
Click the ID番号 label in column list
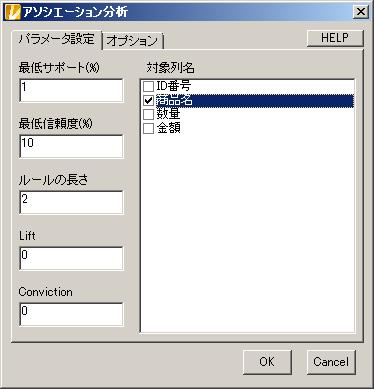[173, 86]
